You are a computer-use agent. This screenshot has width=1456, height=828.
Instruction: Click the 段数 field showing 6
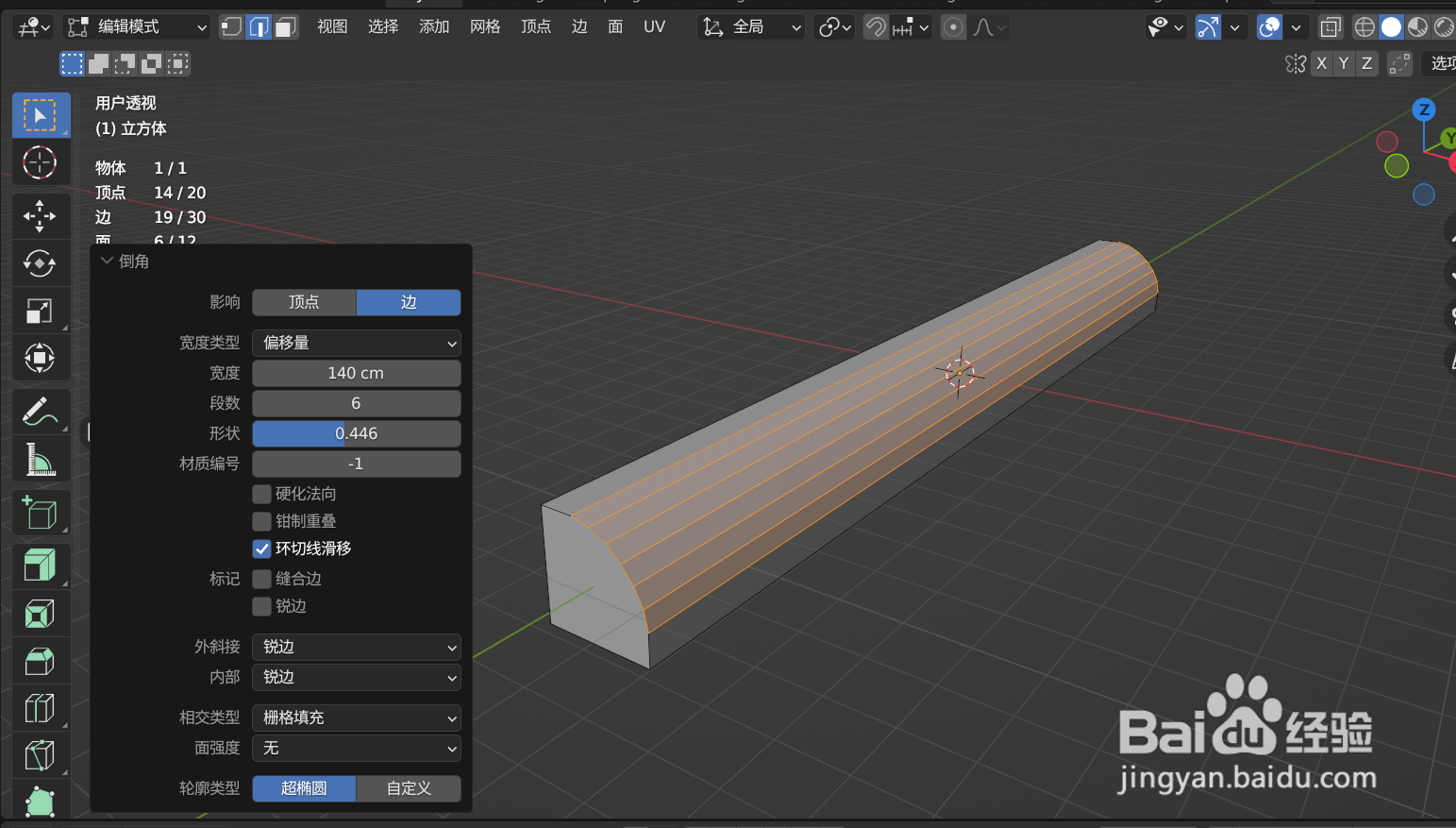pos(357,403)
